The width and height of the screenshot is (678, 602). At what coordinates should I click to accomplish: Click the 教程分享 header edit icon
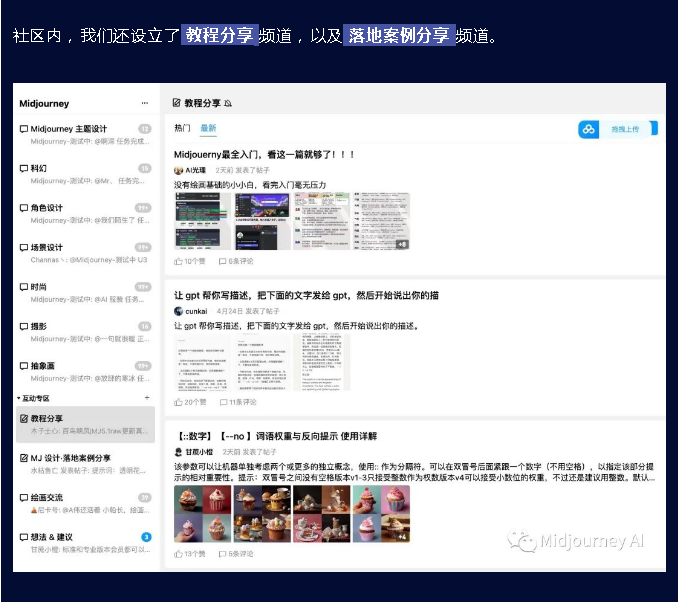[x=176, y=102]
